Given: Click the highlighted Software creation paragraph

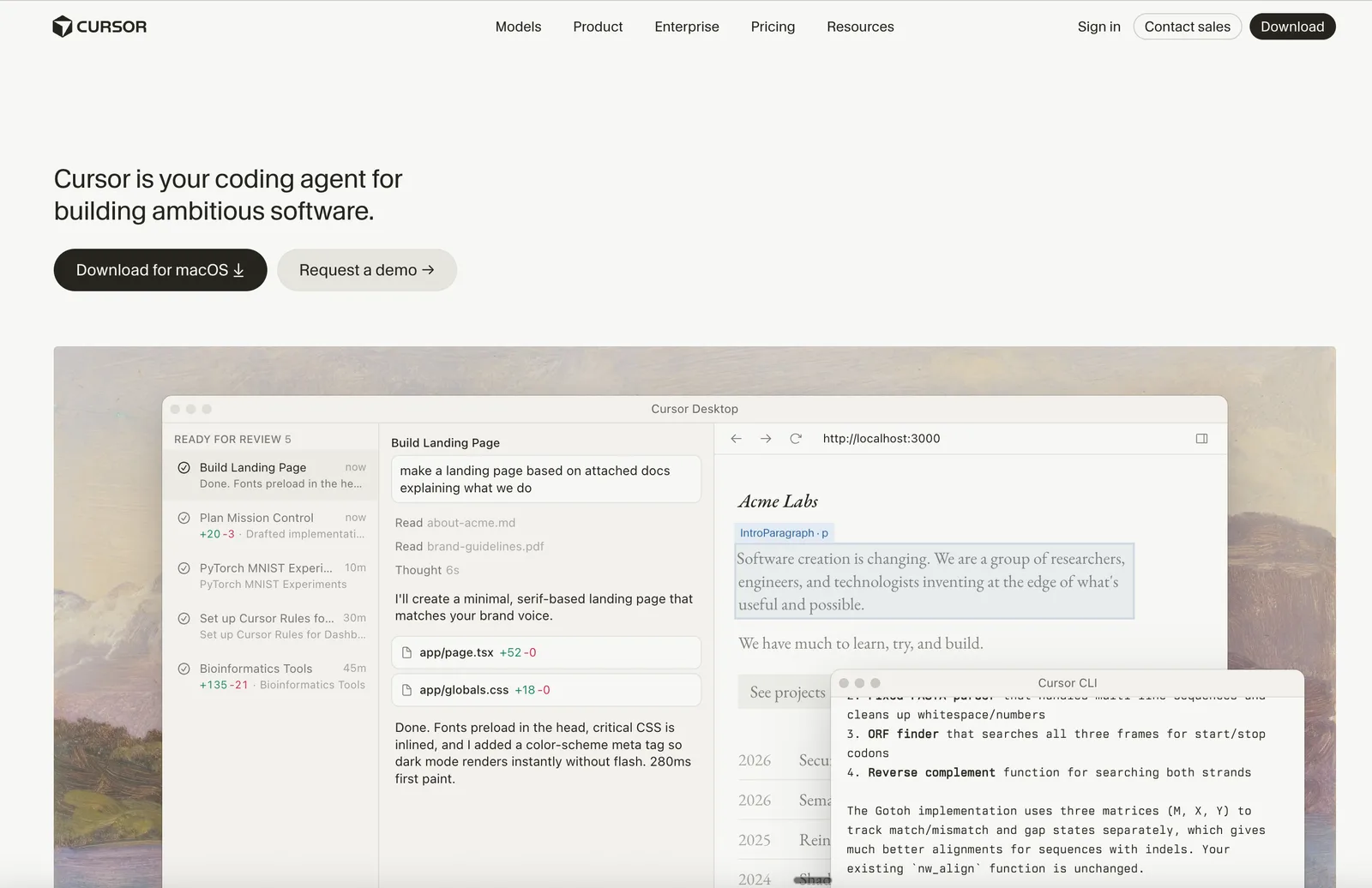Looking at the screenshot, I should point(935,581).
